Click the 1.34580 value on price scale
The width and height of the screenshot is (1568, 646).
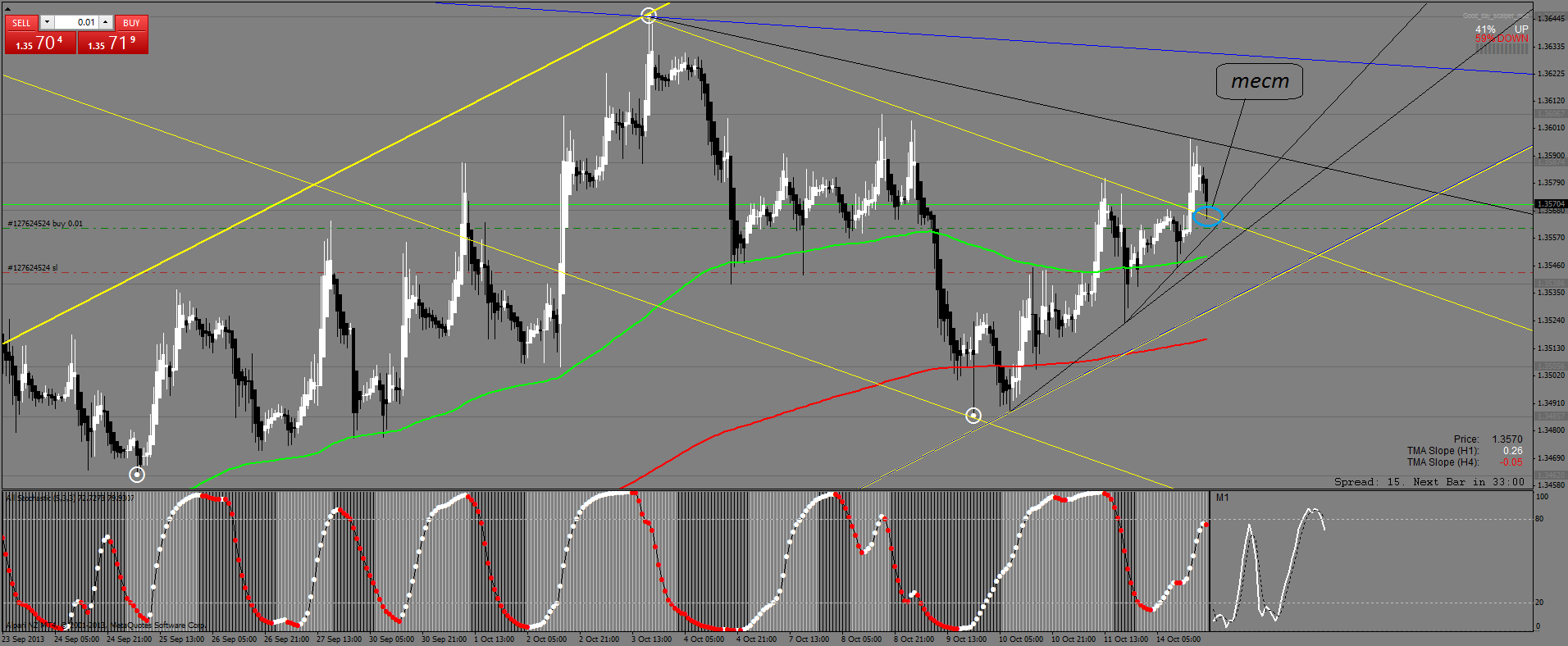coord(1551,485)
